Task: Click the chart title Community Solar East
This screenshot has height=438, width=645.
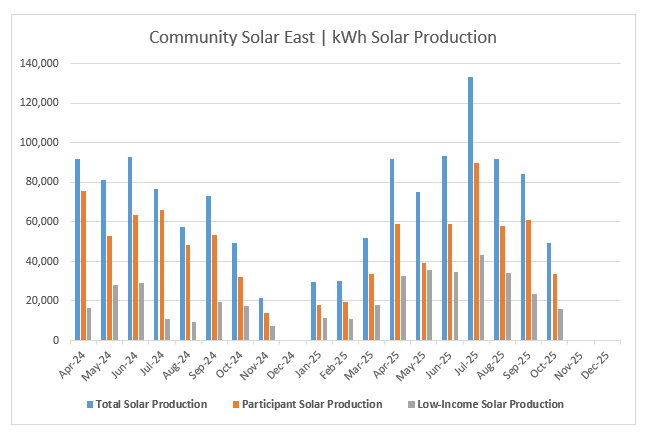Action: 322,38
